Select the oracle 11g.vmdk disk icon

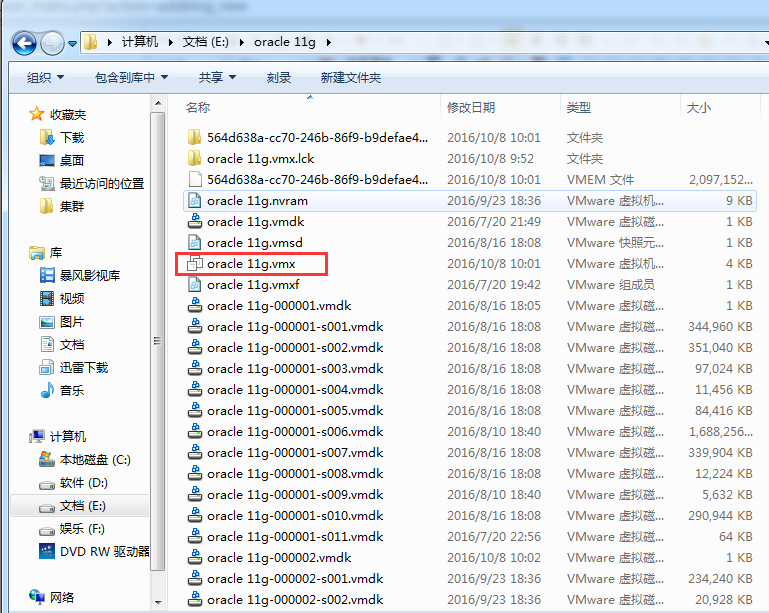tap(195, 221)
